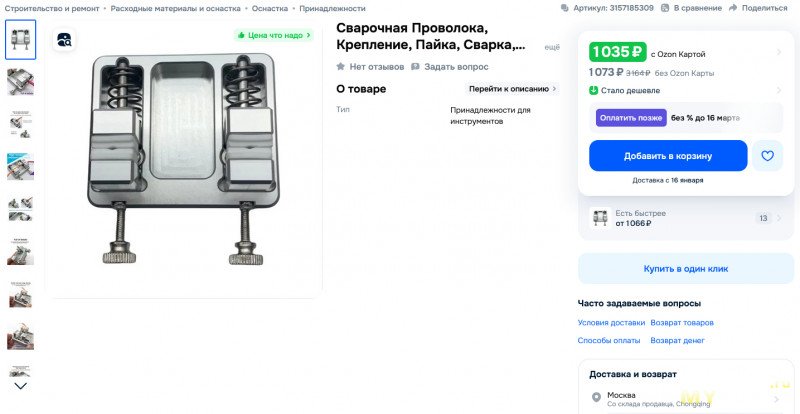Open 'Оснастка' breadcrumb category

(269, 8)
